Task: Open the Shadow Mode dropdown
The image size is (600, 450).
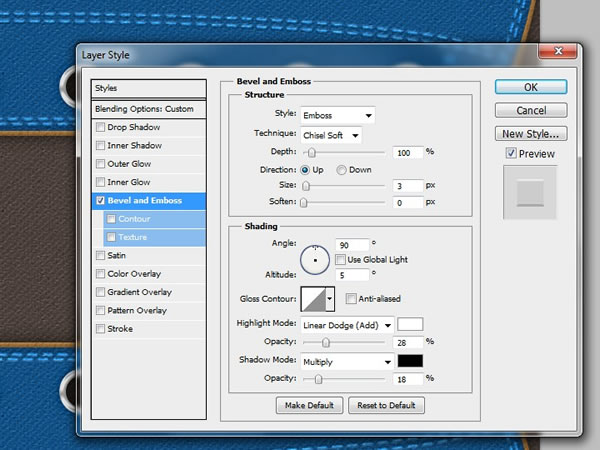Action: 347,362
